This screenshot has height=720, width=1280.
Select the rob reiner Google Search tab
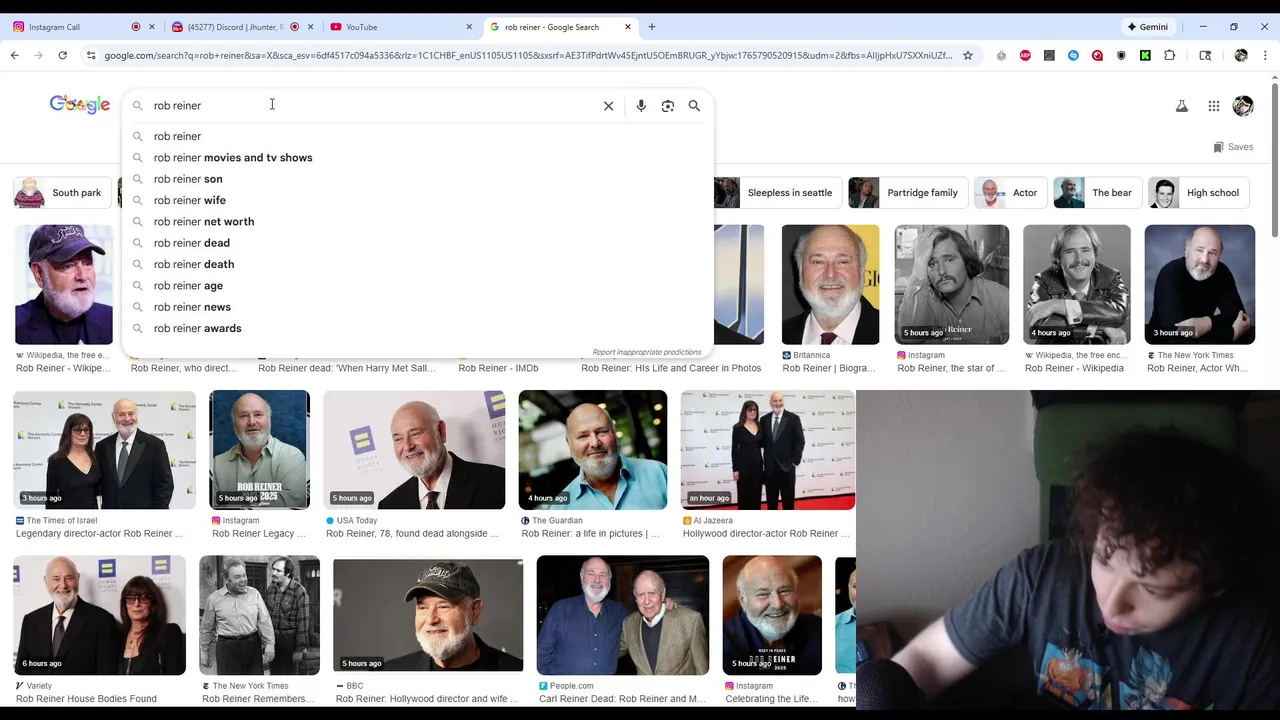click(x=561, y=27)
